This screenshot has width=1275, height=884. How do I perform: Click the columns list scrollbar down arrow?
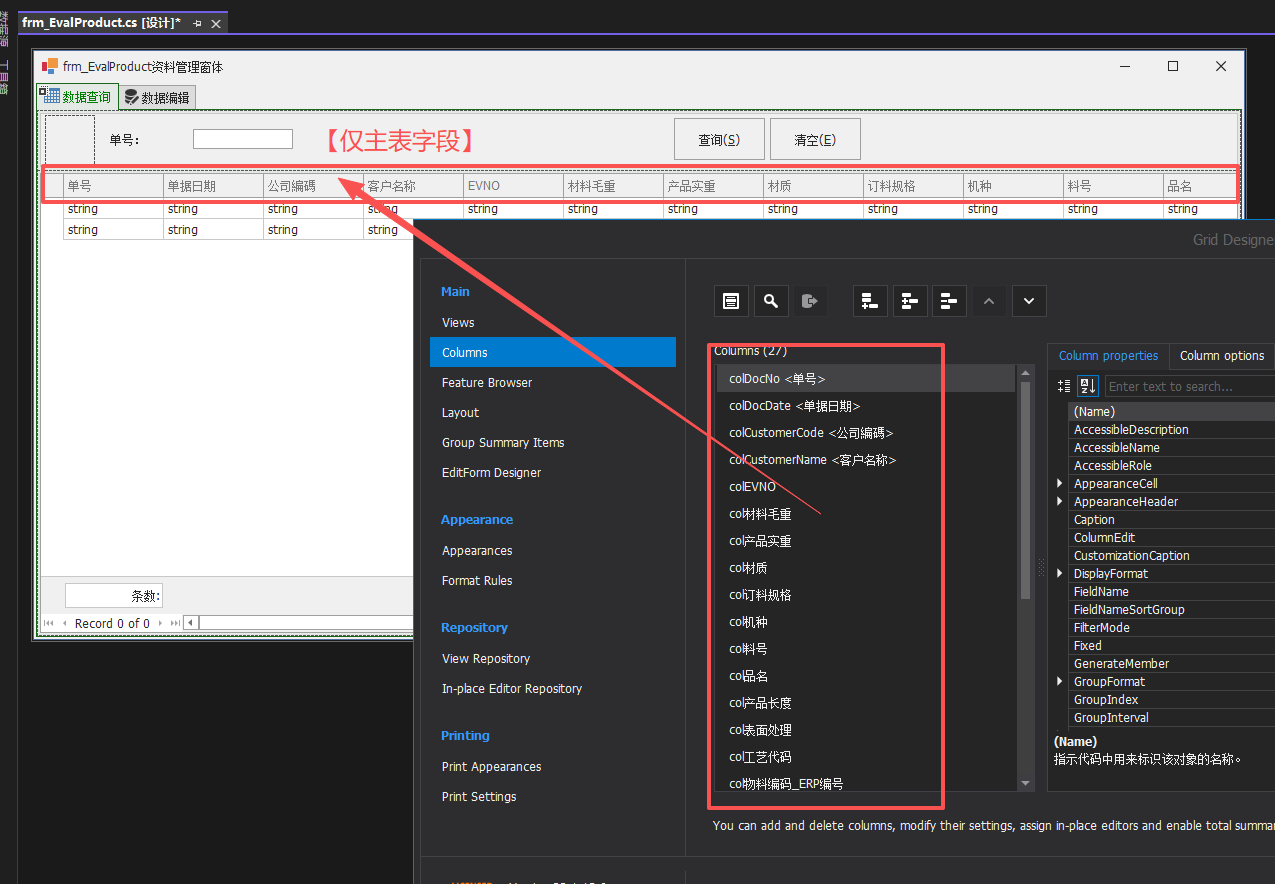[1025, 783]
